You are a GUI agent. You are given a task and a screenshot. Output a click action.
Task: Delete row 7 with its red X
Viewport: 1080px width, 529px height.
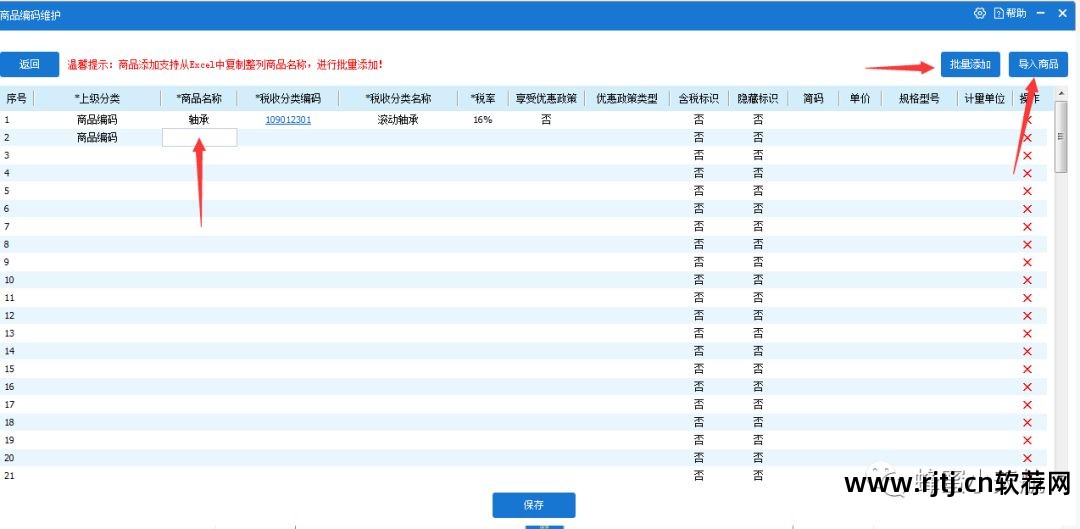(x=1027, y=227)
